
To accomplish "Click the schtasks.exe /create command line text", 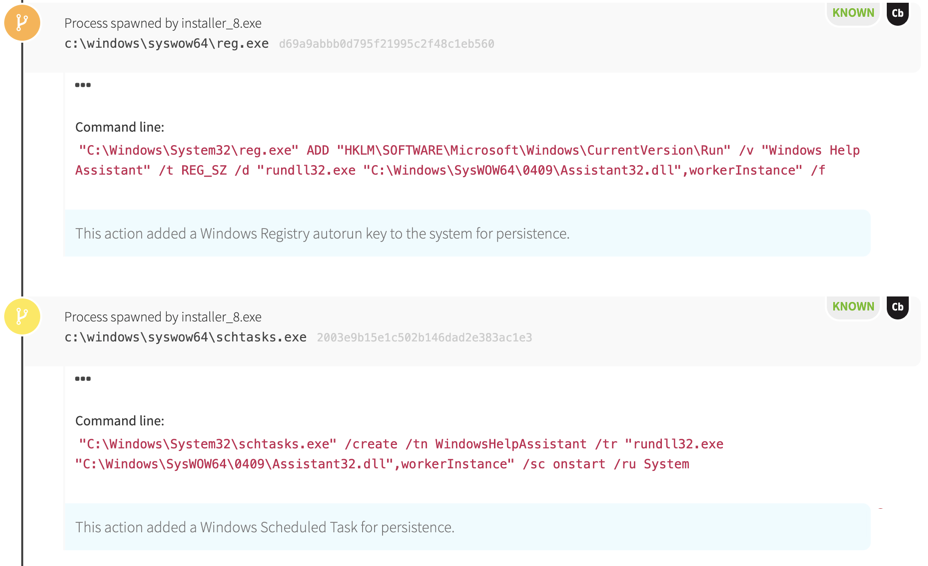I will coord(400,454).
